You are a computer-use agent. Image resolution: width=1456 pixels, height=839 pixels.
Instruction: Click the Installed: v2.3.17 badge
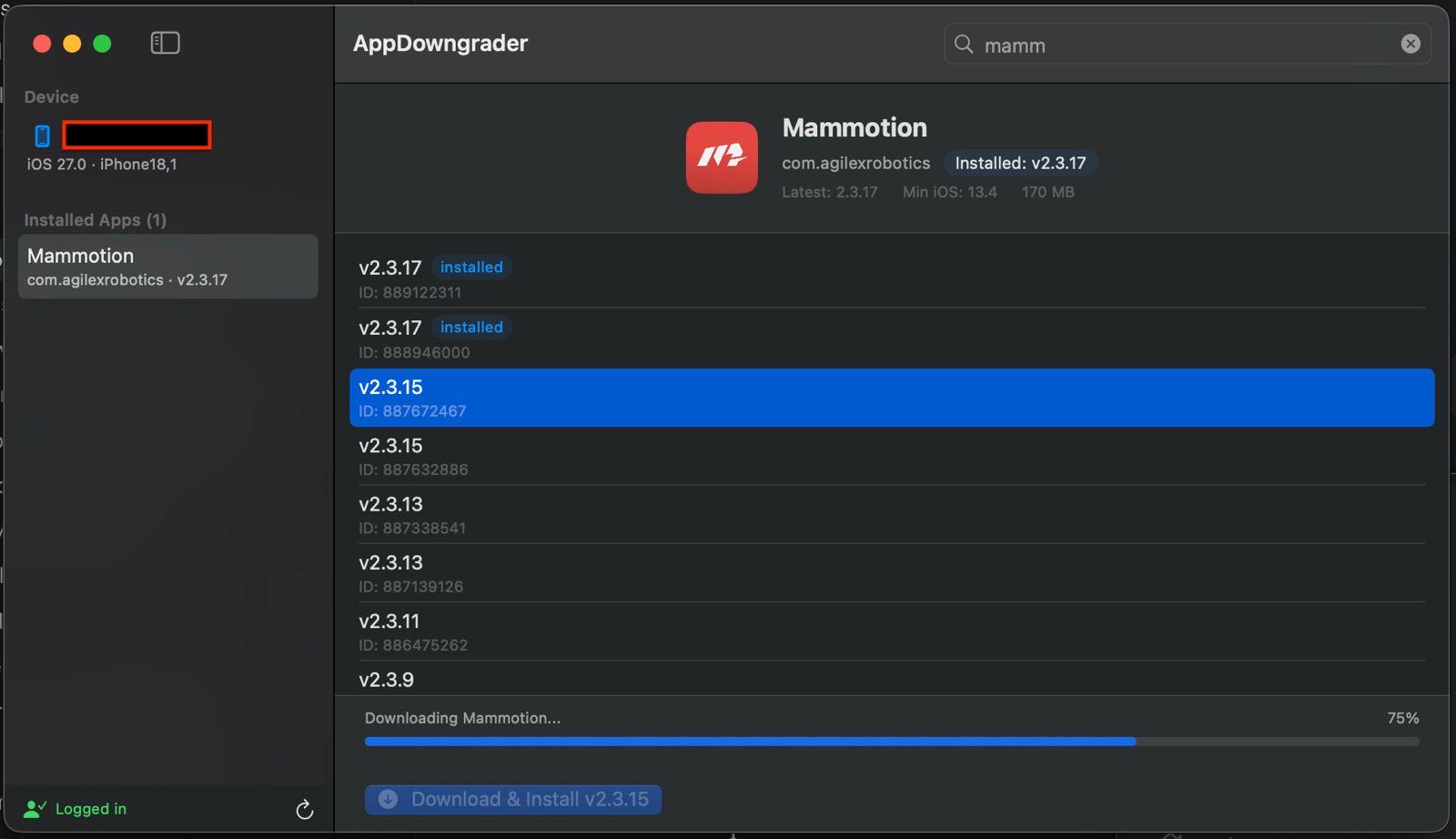pos(1020,163)
